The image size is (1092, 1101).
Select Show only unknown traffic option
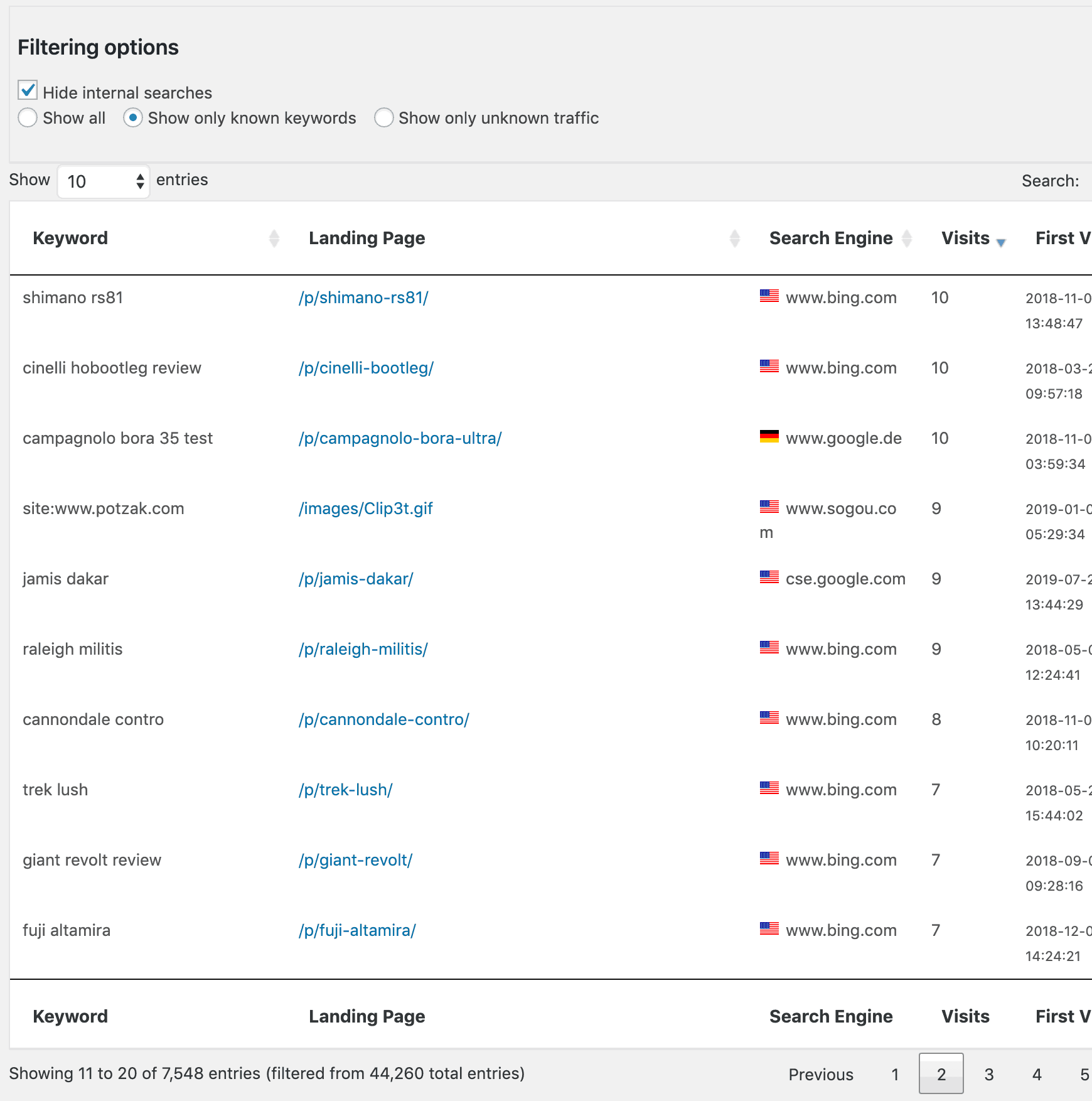click(x=384, y=118)
